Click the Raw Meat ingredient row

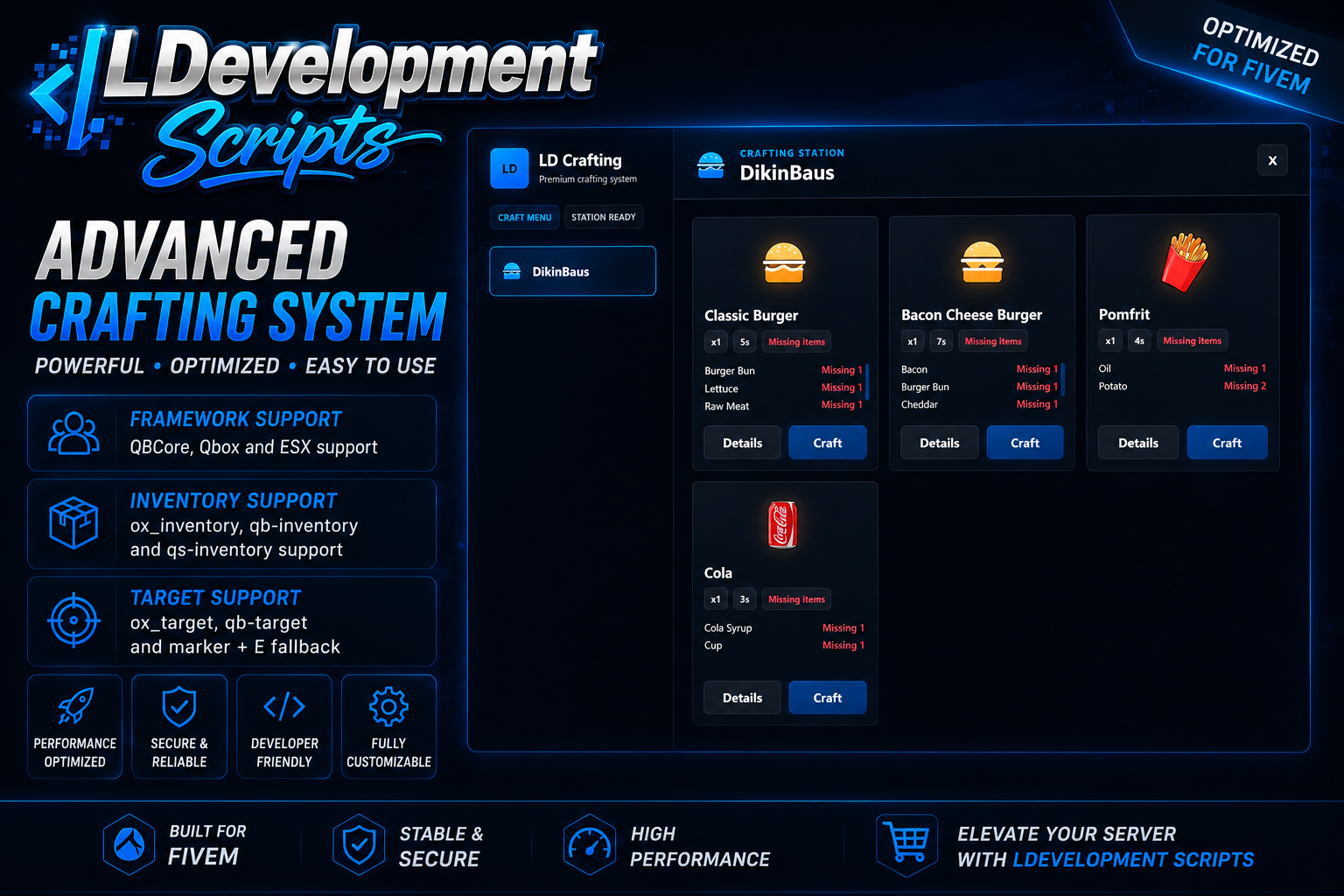coord(783,406)
